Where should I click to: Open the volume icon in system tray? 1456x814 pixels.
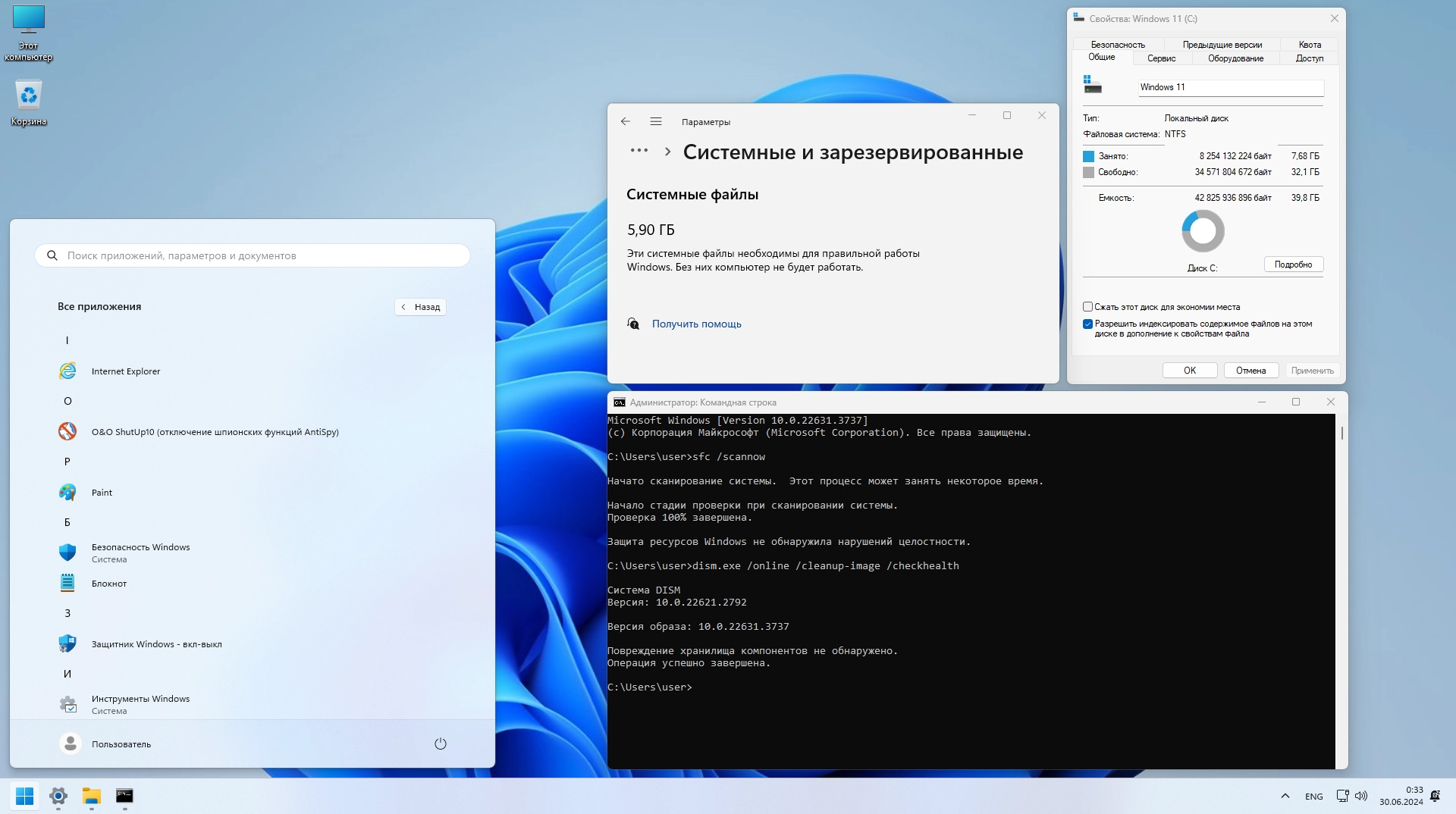tap(1361, 796)
